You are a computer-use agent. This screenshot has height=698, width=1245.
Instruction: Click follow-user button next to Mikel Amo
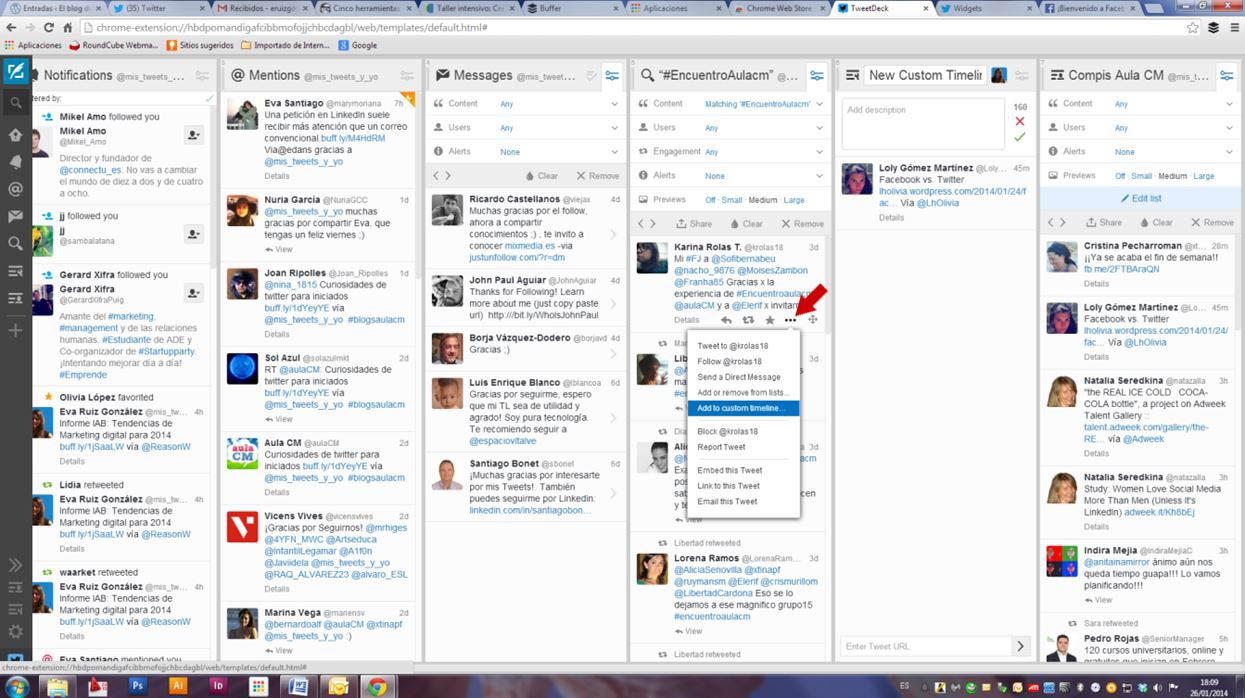click(x=193, y=135)
